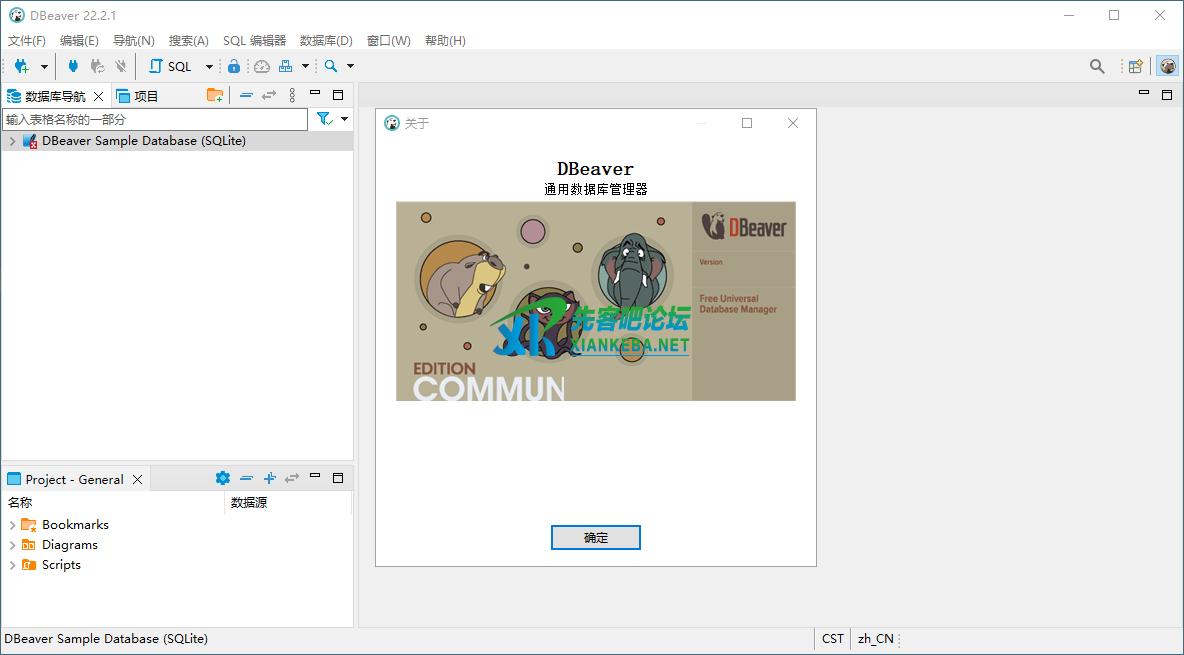Viewport: 1184px width, 655px height.
Task: Collapse all nodes in database navigator
Action: 246,95
